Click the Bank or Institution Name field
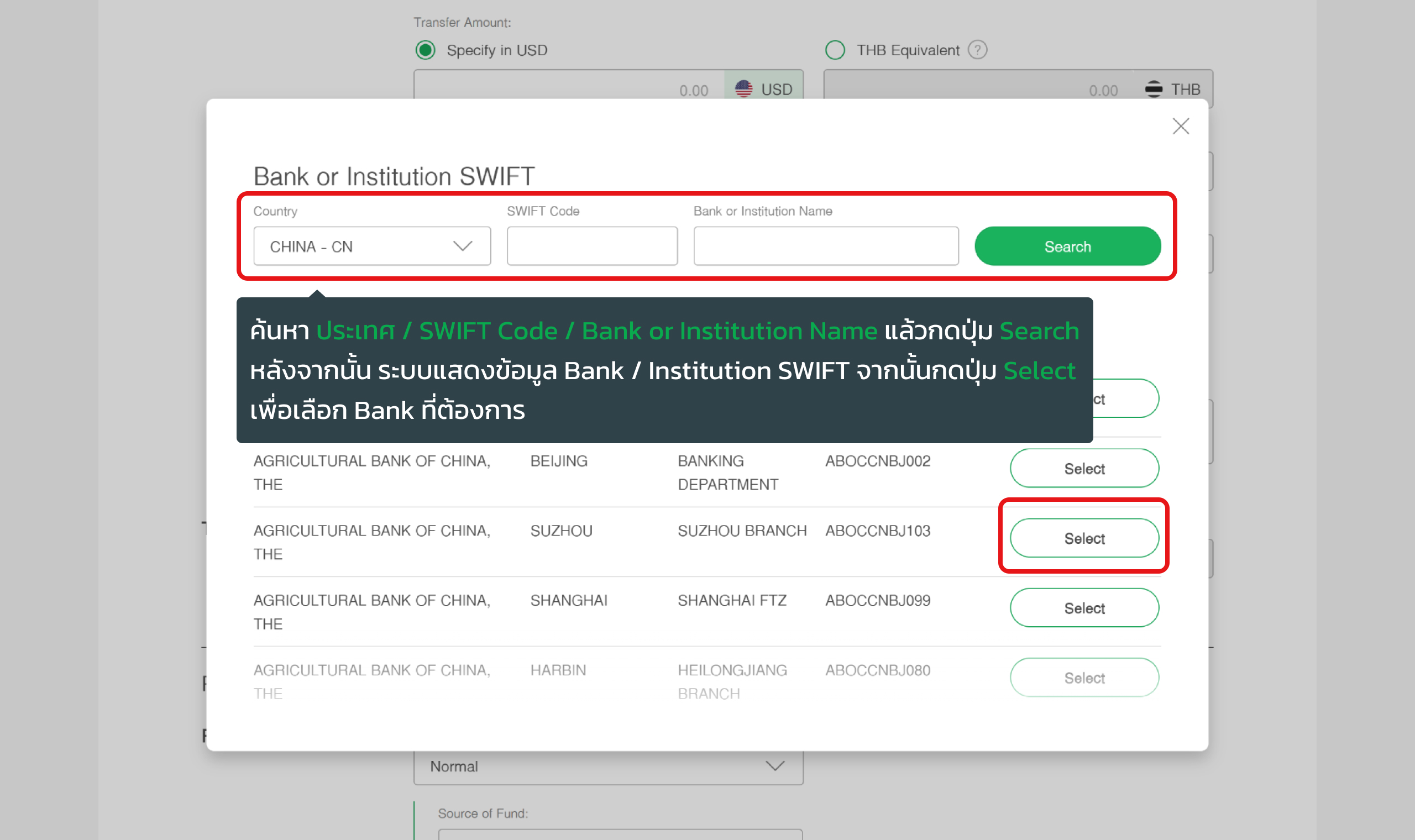Image resolution: width=1415 pixels, height=840 pixels. 826,246
